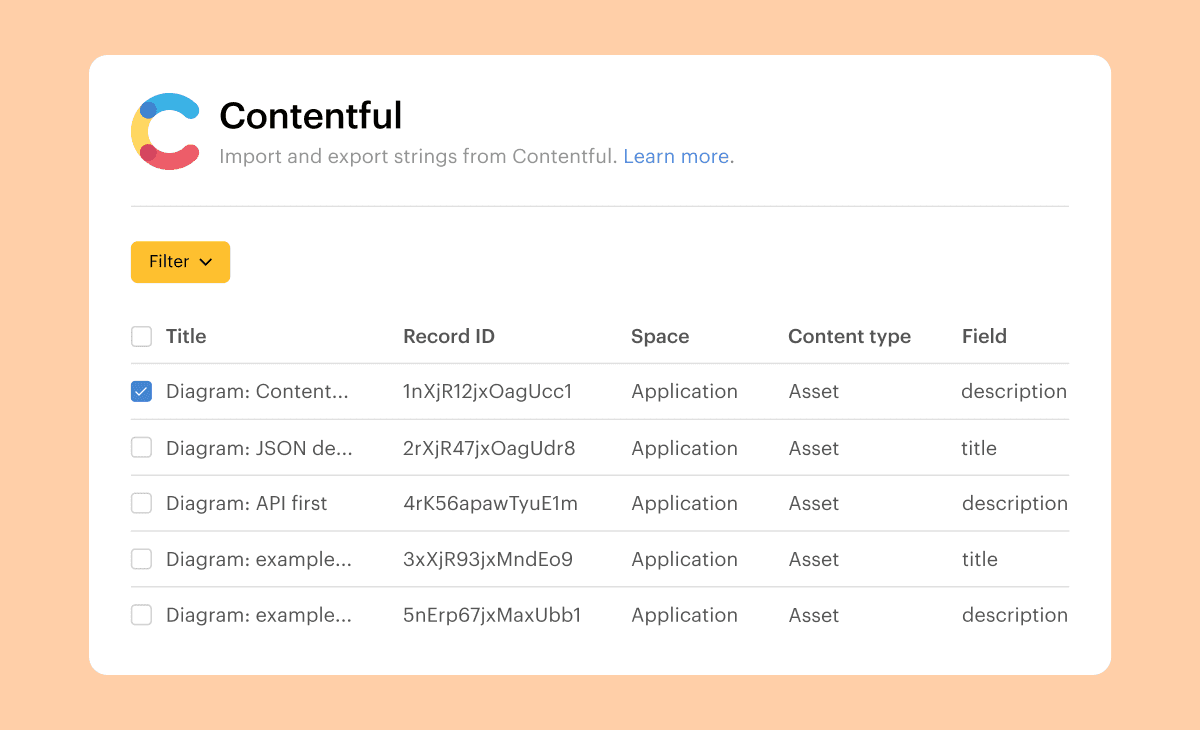Image resolution: width=1200 pixels, height=730 pixels.
Task: Toggle the select-all checkbox in header
Action: [x=142, y=337]
